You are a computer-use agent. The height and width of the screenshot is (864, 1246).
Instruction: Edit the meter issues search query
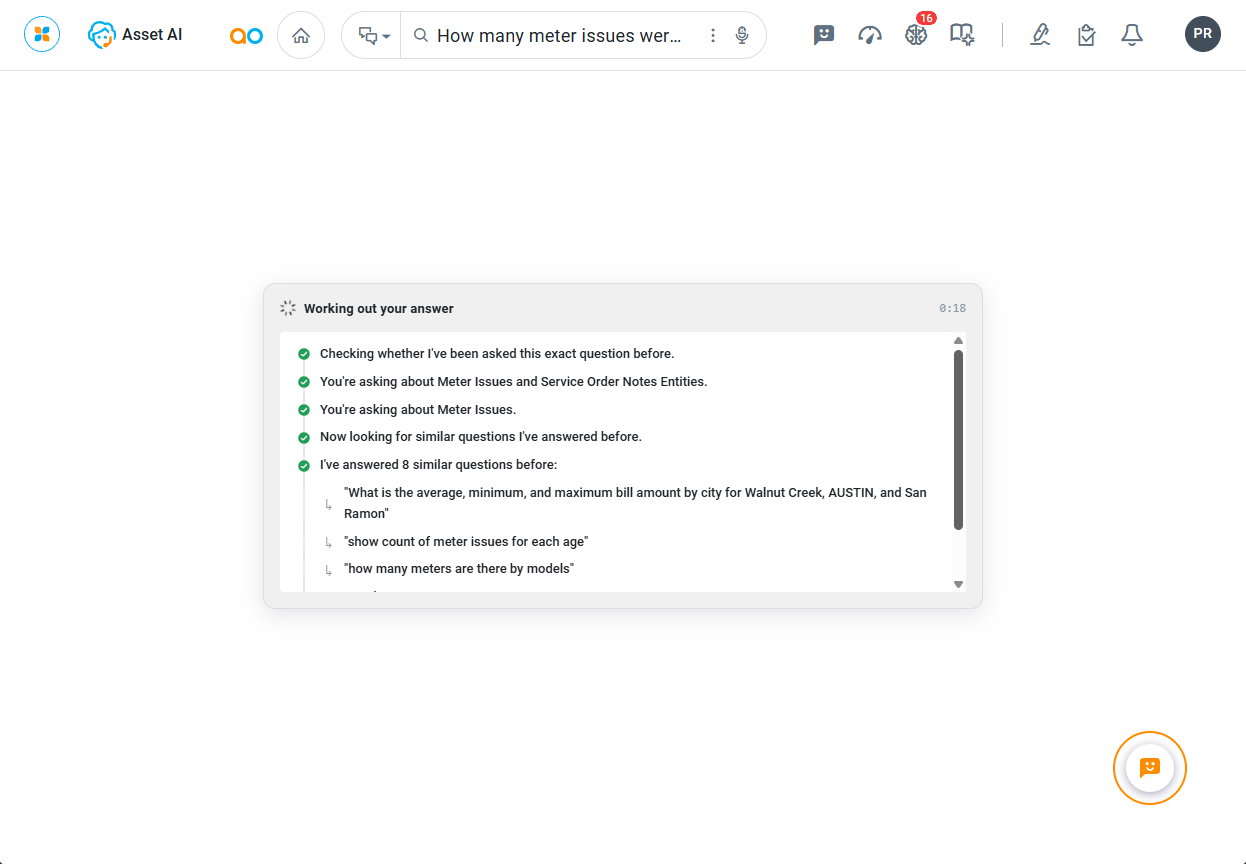point(559,36)
